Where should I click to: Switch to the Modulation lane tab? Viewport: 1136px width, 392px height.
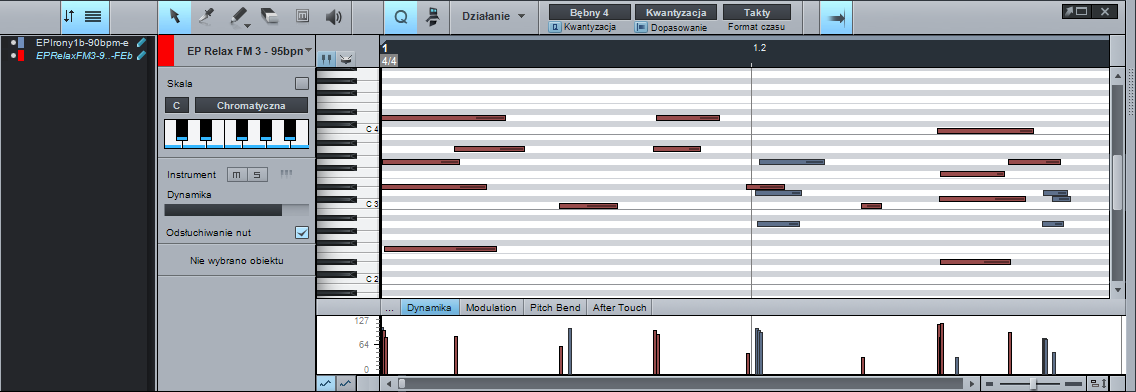(x=491, y=307)
